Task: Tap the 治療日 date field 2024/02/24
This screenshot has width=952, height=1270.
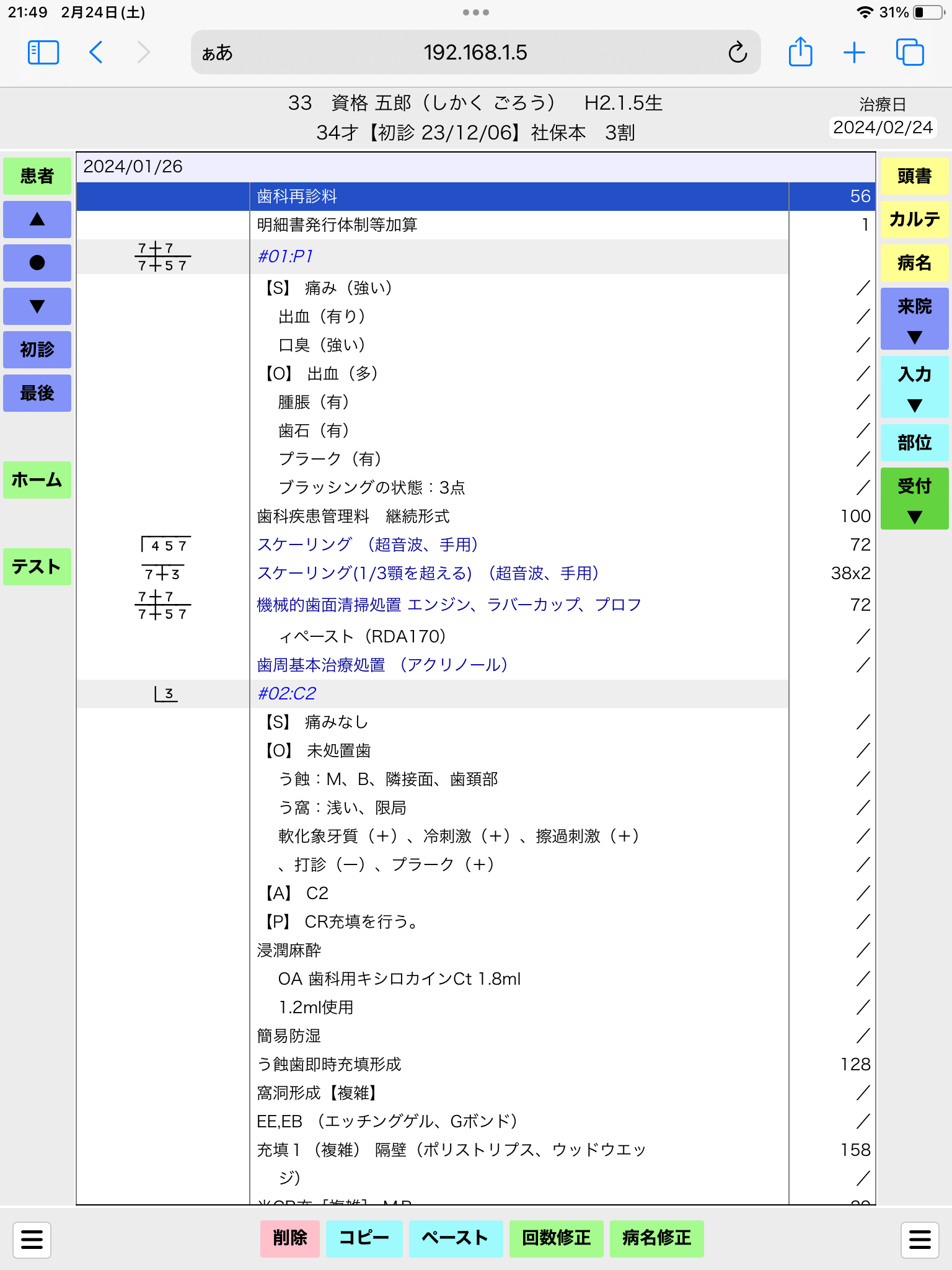Action: (882, 128)
